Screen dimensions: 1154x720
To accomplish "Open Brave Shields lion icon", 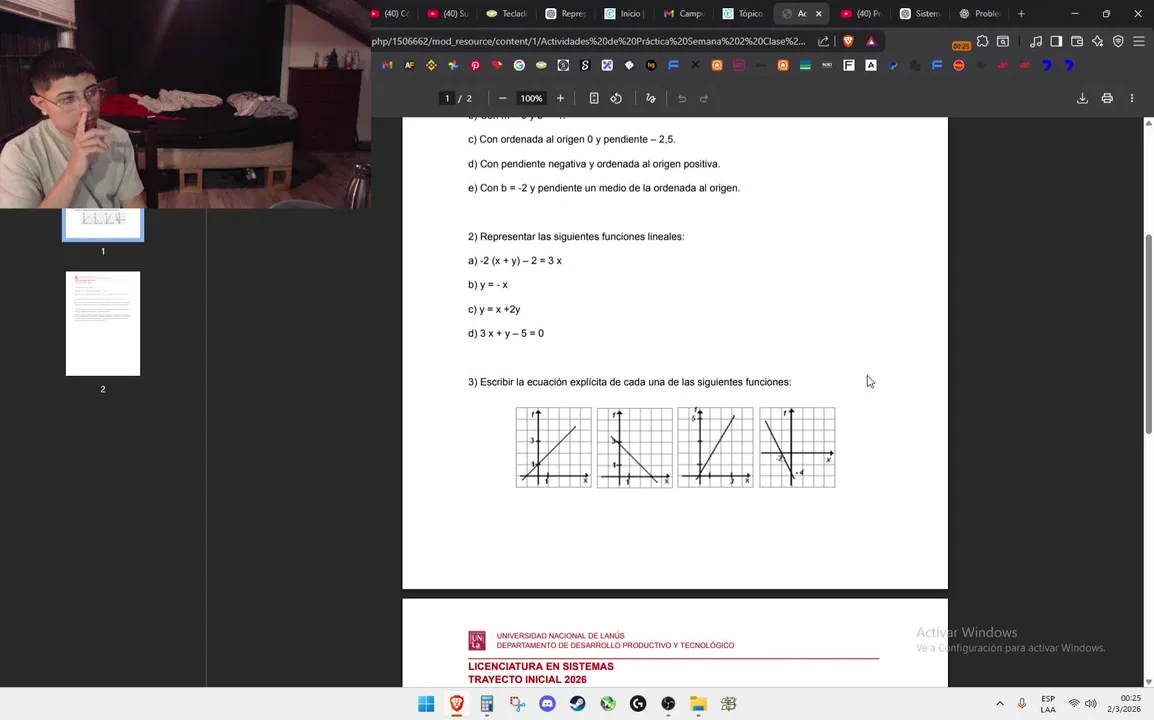I will click(x=849, y=41).
